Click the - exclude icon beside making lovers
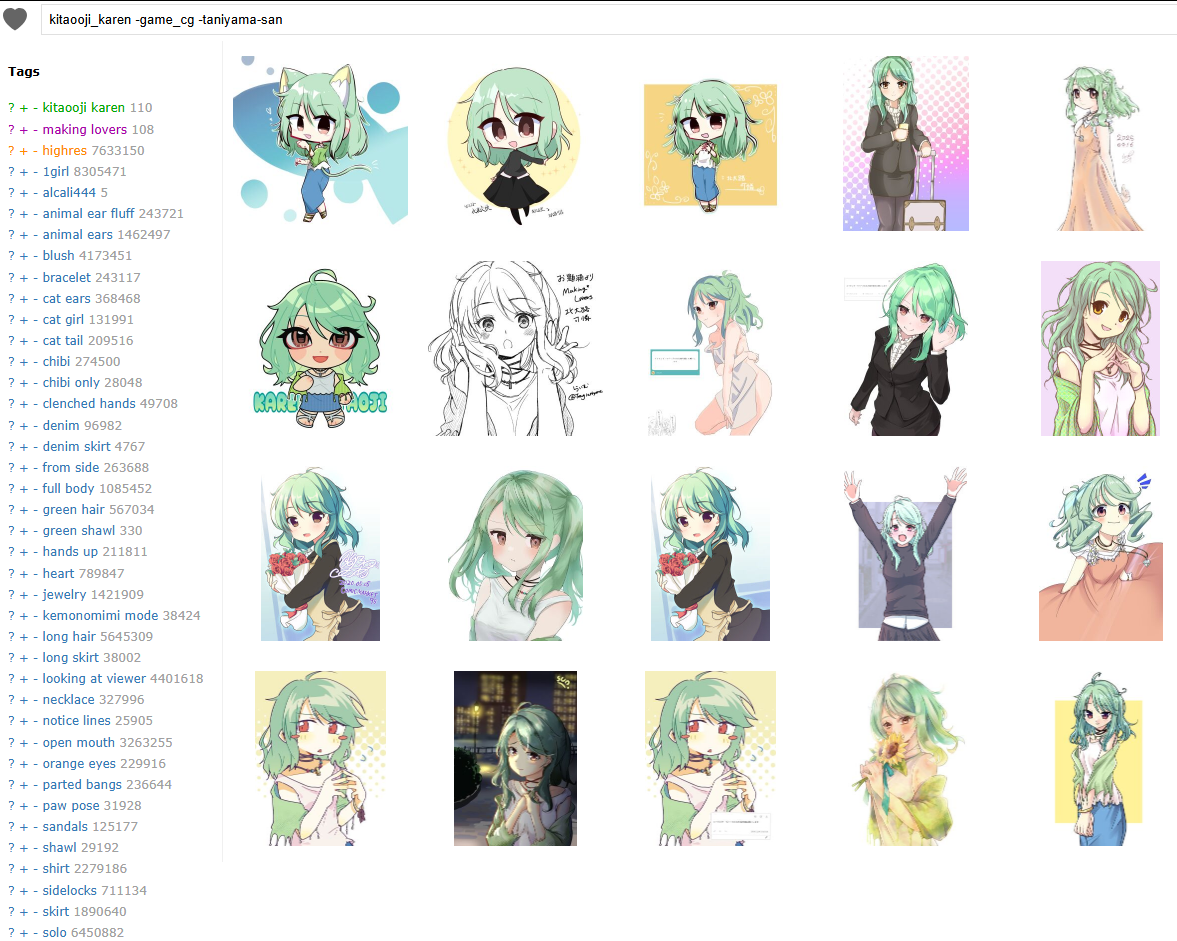The width and height of the screenshot is (1177, 941). (35, 129)
